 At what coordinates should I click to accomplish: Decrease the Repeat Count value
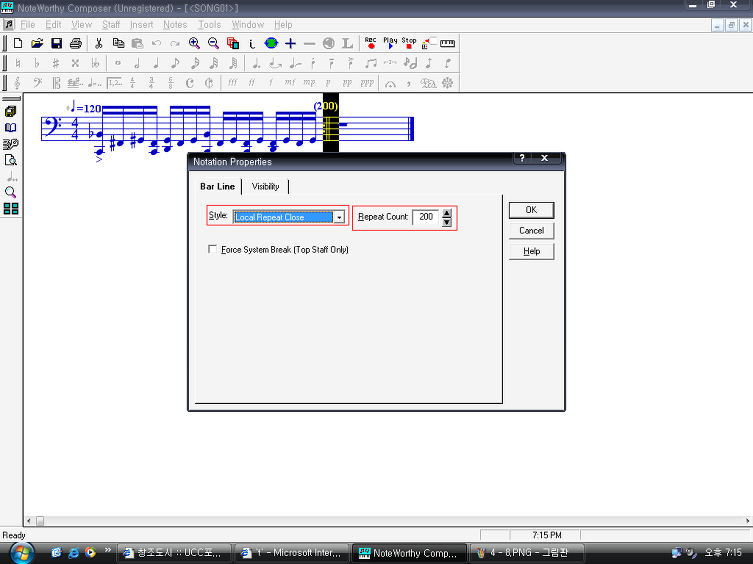click(447, 221)
